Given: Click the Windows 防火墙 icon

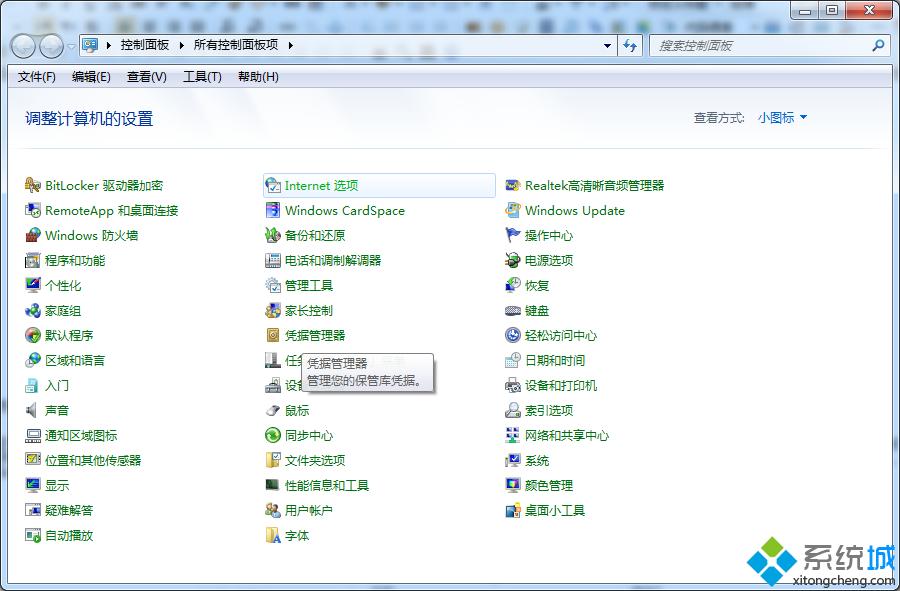Looking at the screenshot, I should pos(33,235).
